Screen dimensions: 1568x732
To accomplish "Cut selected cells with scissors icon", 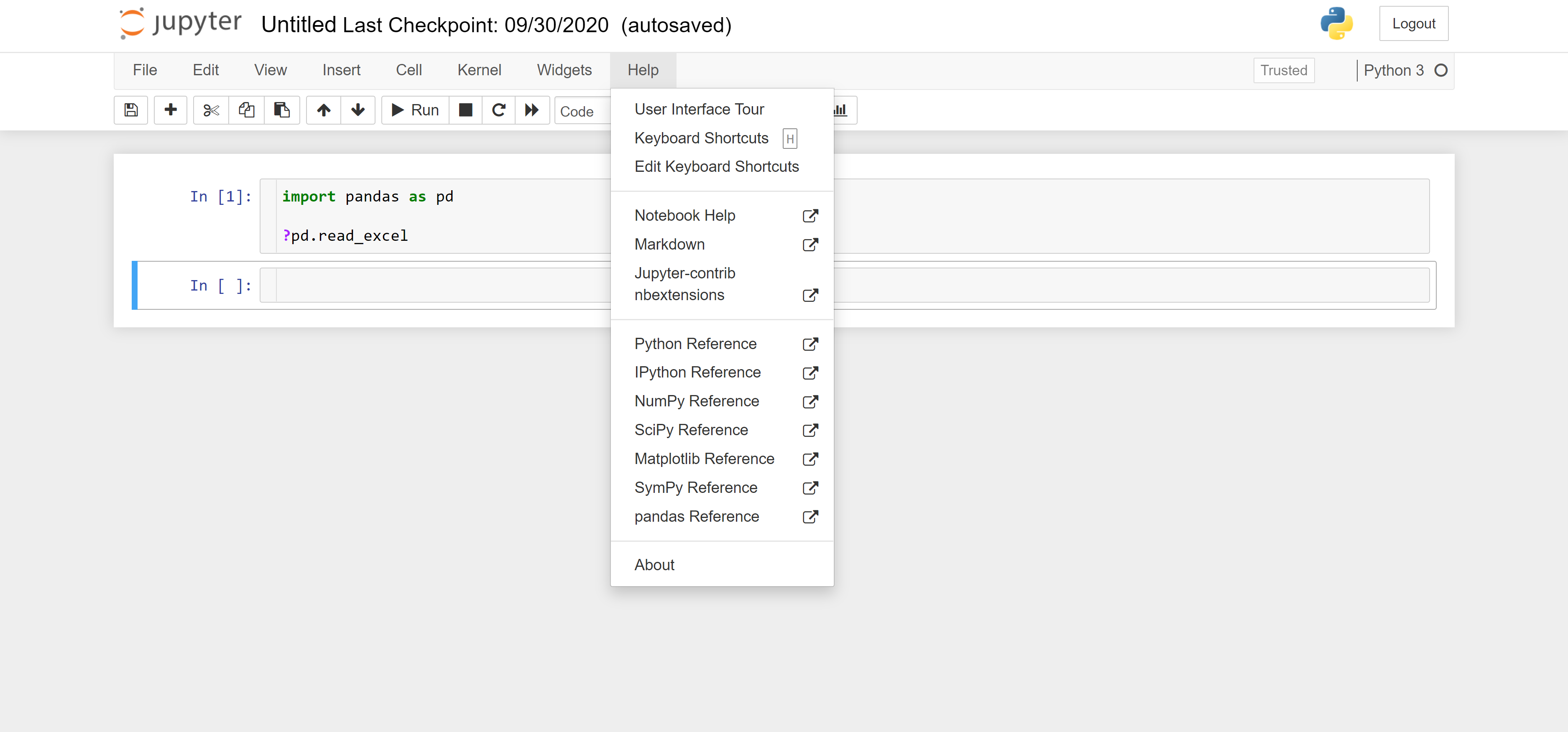I will [211, 110].
